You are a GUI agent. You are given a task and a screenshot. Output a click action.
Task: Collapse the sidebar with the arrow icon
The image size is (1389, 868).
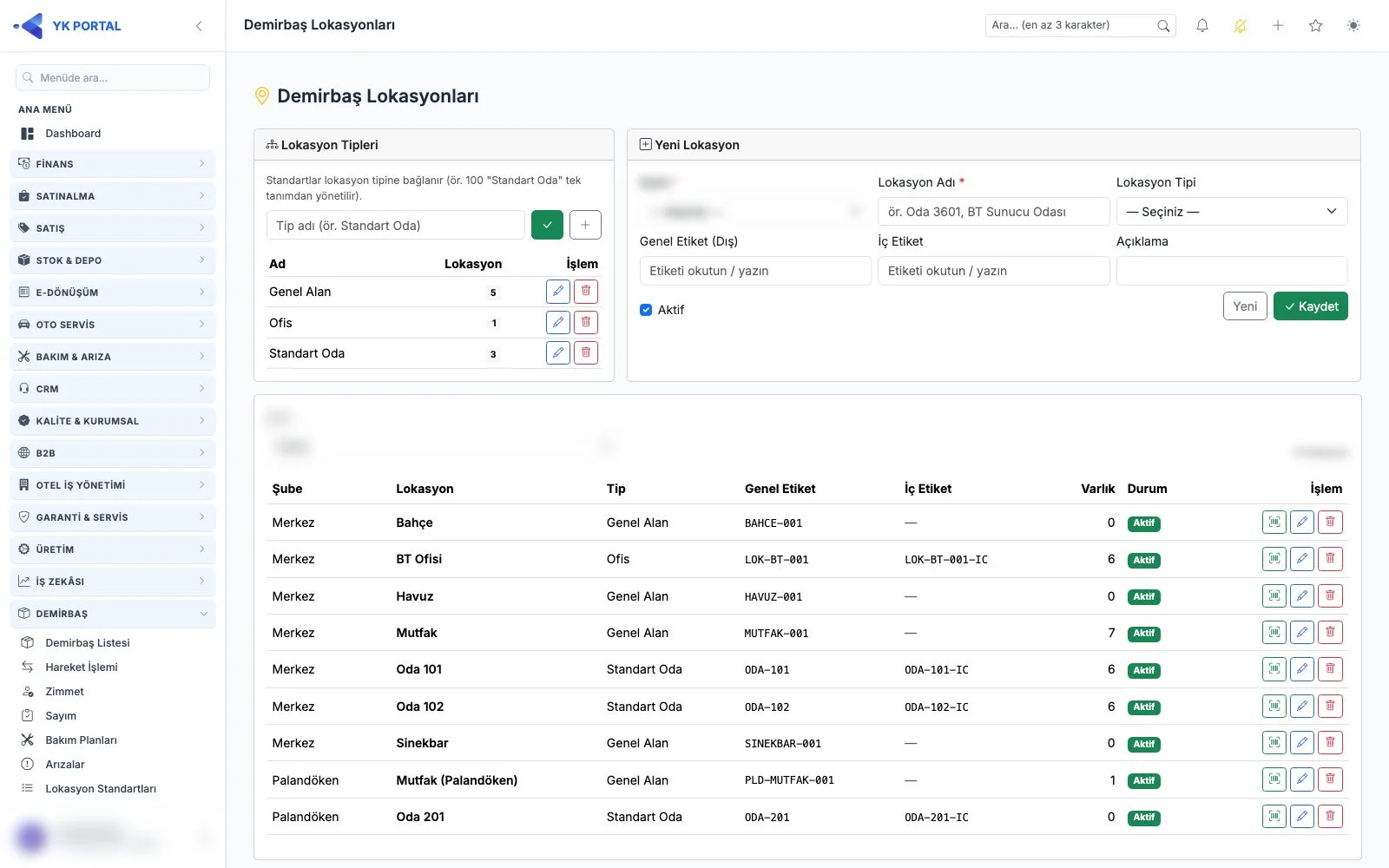199,26
